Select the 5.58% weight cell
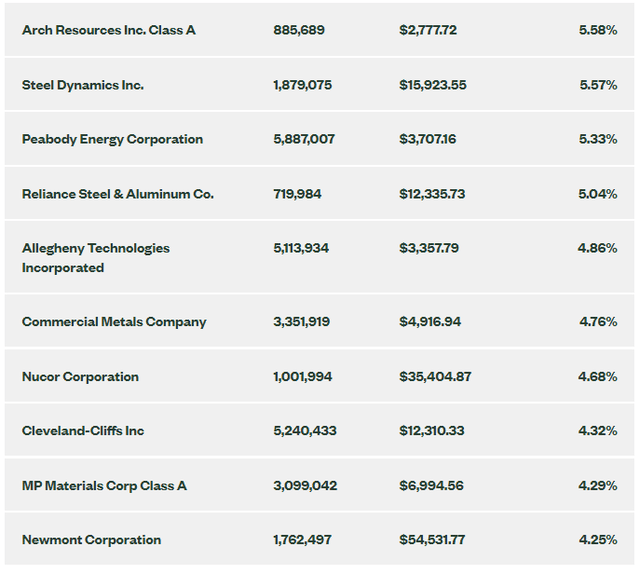 (598, 30)
